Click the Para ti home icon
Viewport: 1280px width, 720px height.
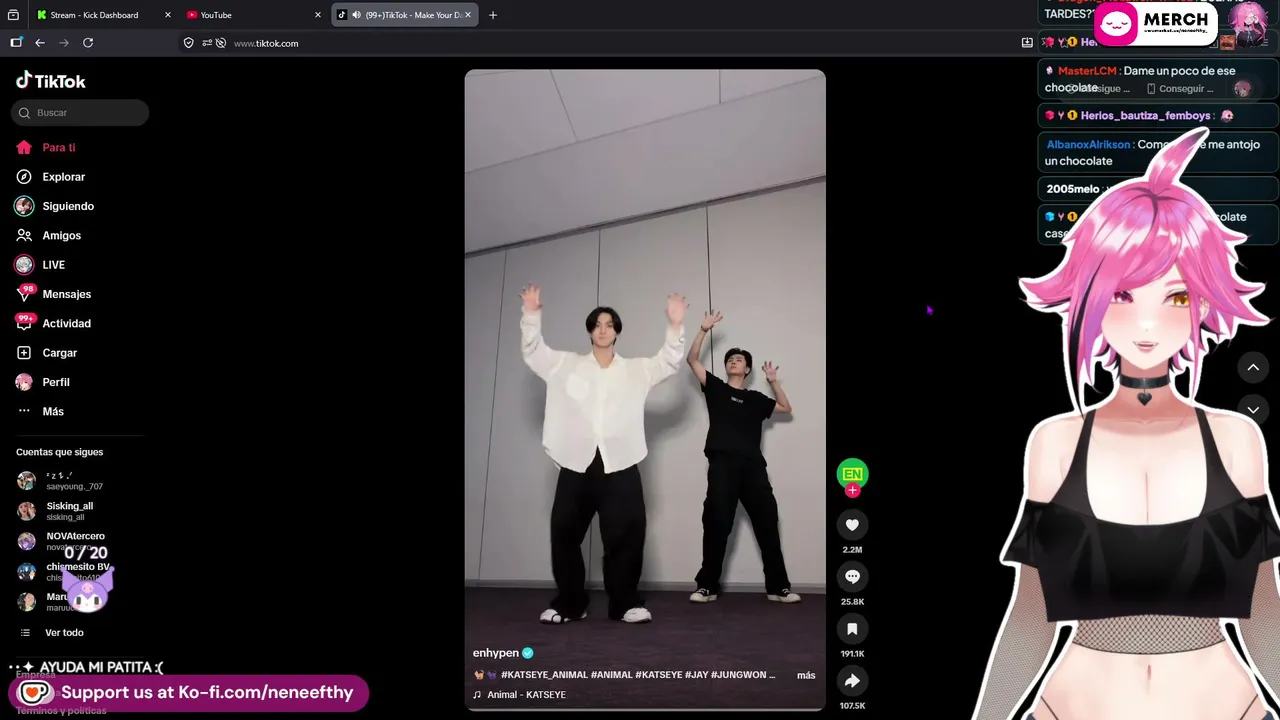(24, 148)
